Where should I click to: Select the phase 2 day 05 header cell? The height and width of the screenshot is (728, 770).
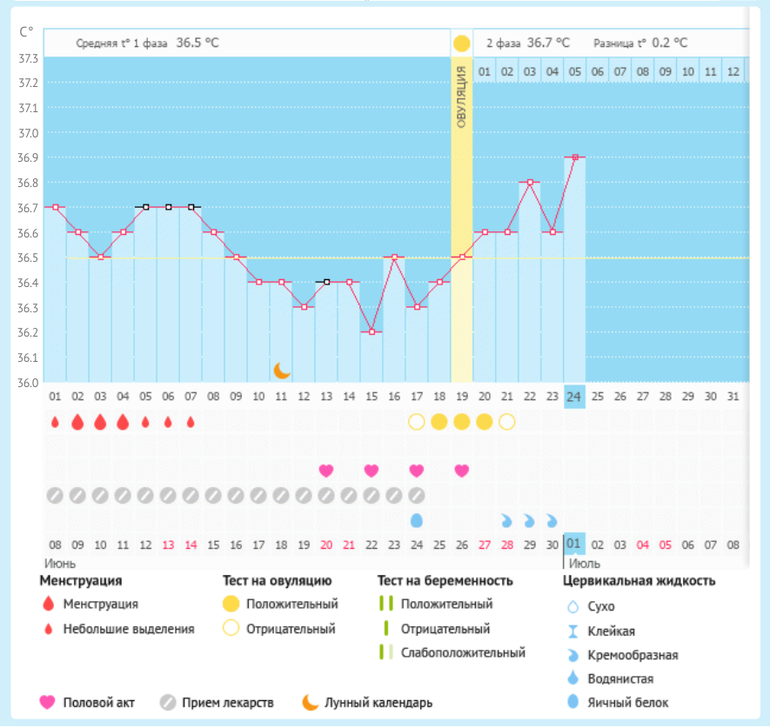click(575, 72)
